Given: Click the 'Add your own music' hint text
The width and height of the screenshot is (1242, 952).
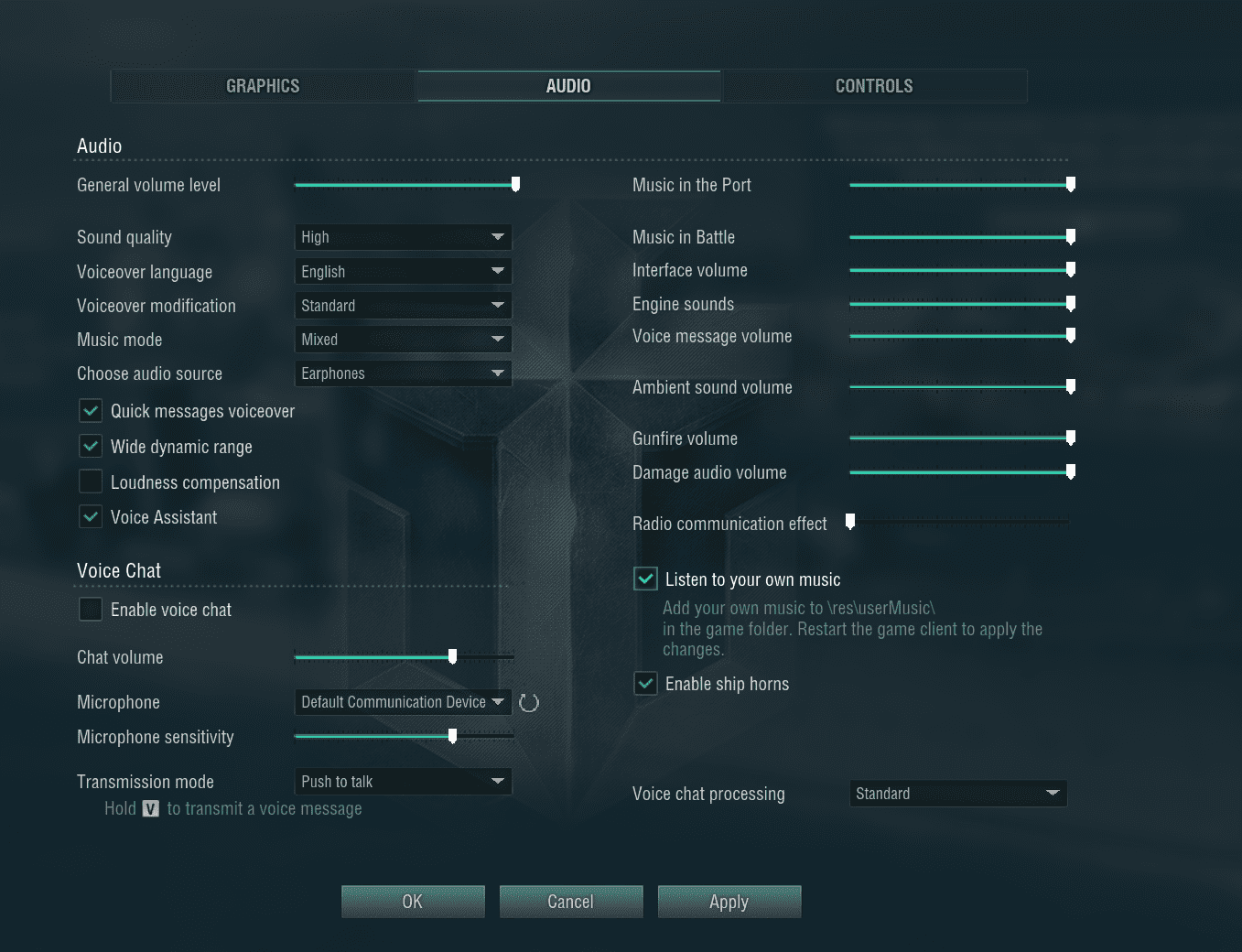Looking at the screenshot, I should [852, 629].
